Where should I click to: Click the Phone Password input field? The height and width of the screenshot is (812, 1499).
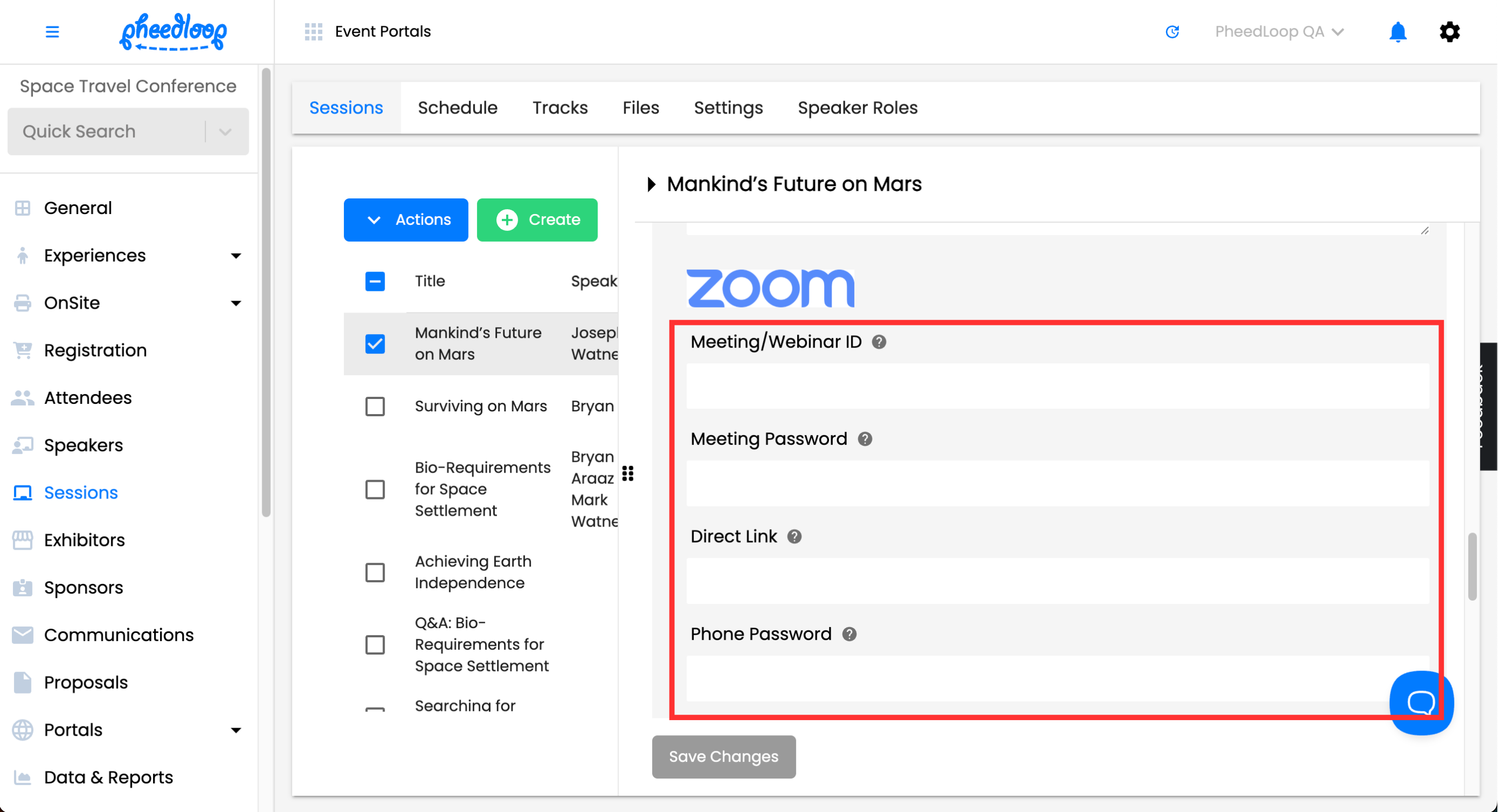[x=1057, y=678]
